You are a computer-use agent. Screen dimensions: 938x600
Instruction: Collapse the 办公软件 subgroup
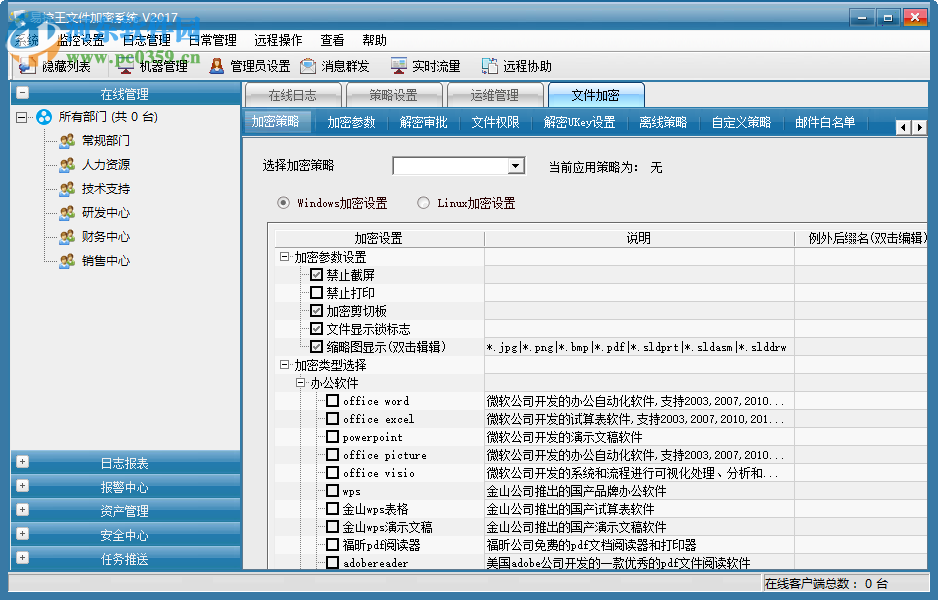(x=301, y=382)
